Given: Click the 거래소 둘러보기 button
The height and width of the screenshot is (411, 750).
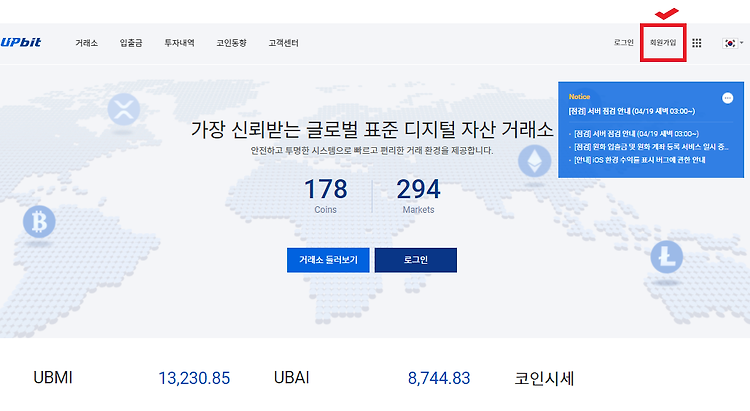Looking at the screenshot, I should 328,260.
